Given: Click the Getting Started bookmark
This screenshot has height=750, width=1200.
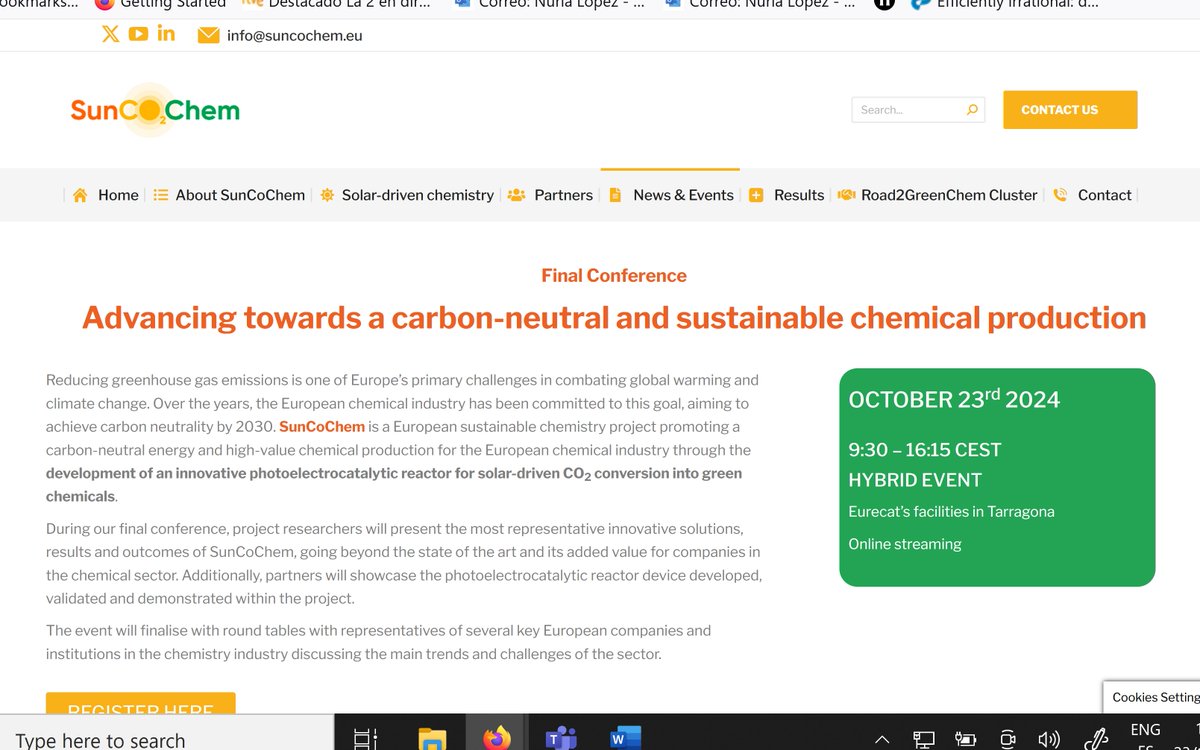Looking at the screenshot, I should click(160, 5).
